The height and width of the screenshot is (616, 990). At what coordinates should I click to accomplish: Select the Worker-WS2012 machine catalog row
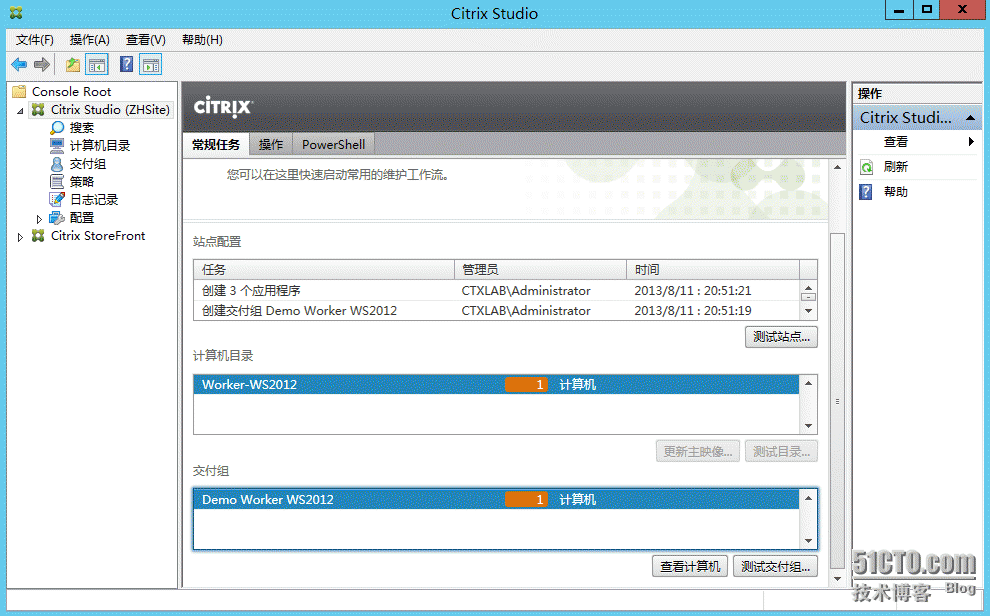(496, 384)
